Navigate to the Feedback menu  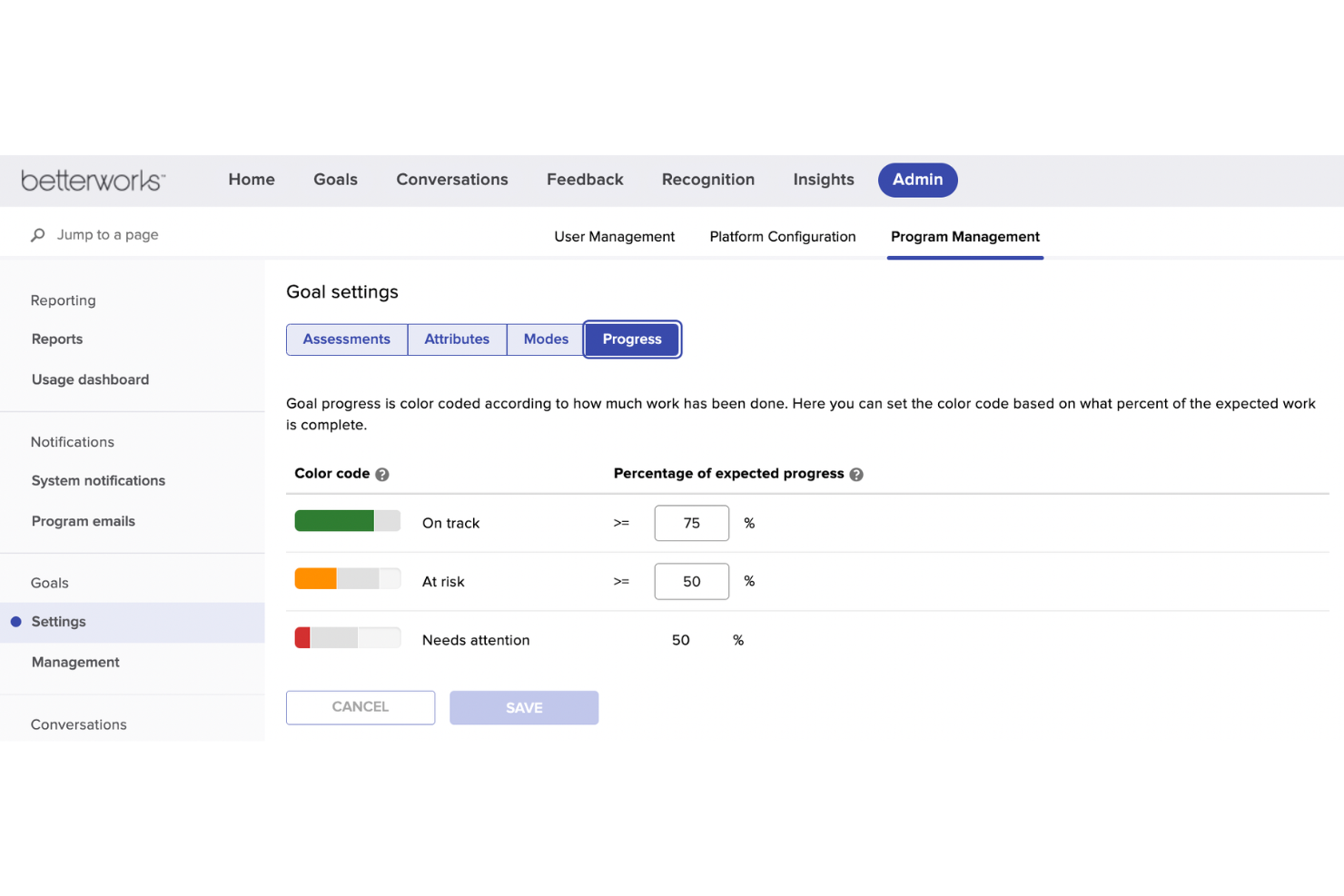click(x=585, y=179)
